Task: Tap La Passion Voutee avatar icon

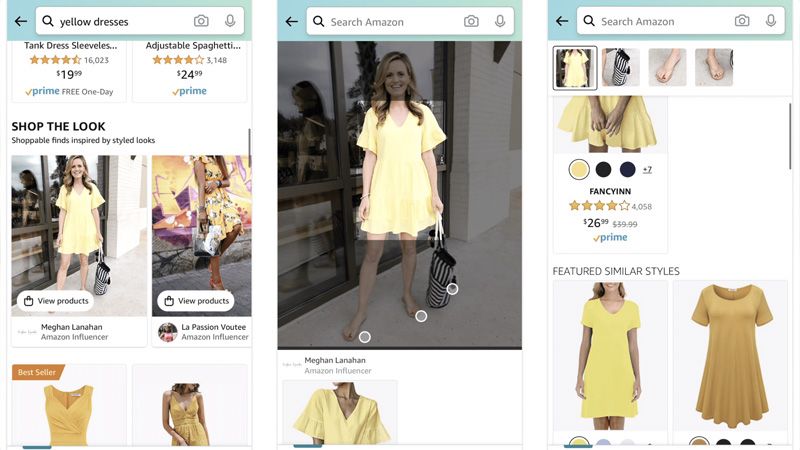Action: point(167,332)
